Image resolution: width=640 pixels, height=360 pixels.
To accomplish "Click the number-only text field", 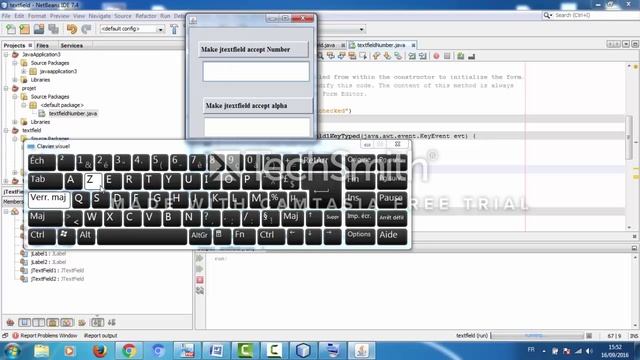I will pyautogui.click(x=256, y=71).
